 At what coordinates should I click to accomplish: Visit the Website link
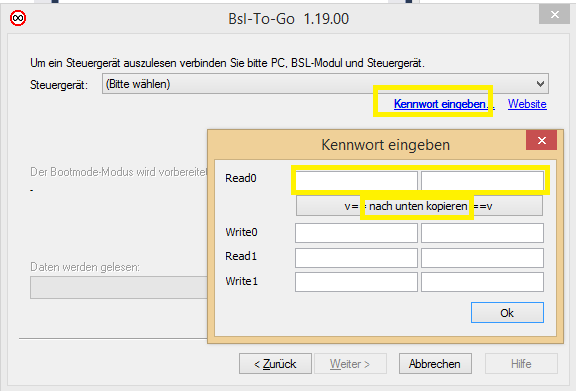point(527,104)
